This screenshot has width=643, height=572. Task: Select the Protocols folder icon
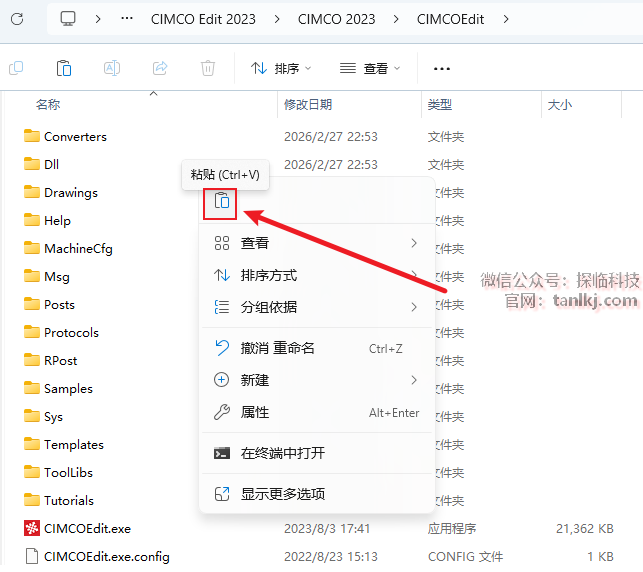point(32,332)
